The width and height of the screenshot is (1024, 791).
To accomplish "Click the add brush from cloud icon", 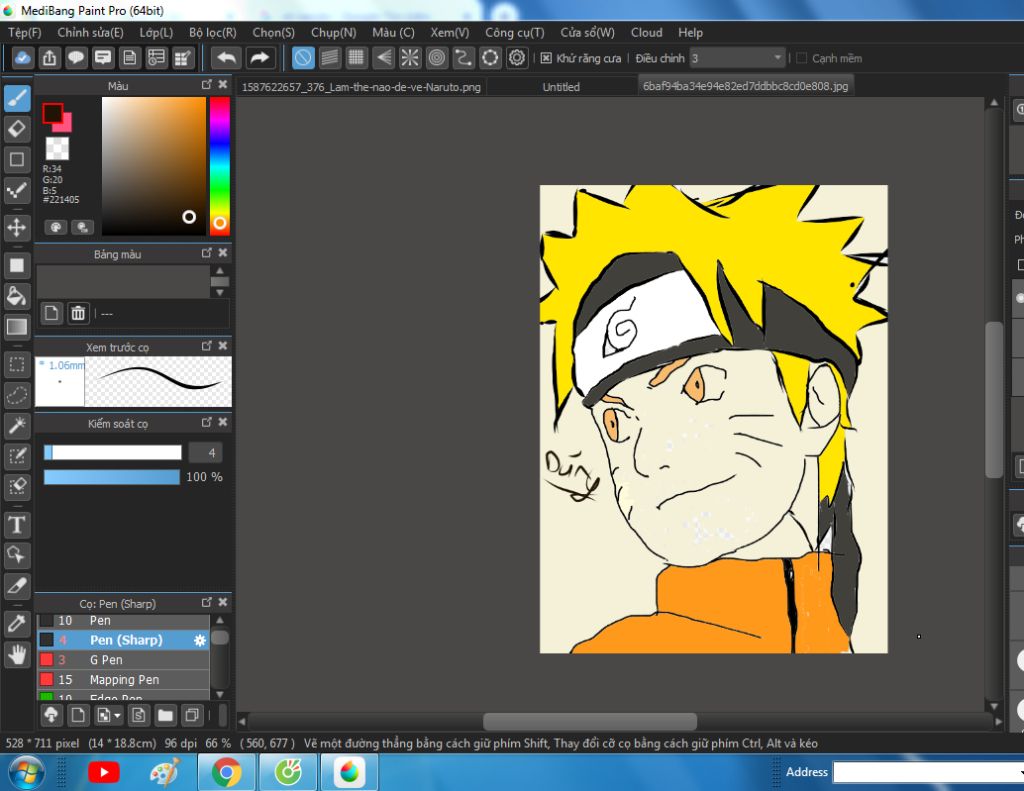I will coord(50,715).
